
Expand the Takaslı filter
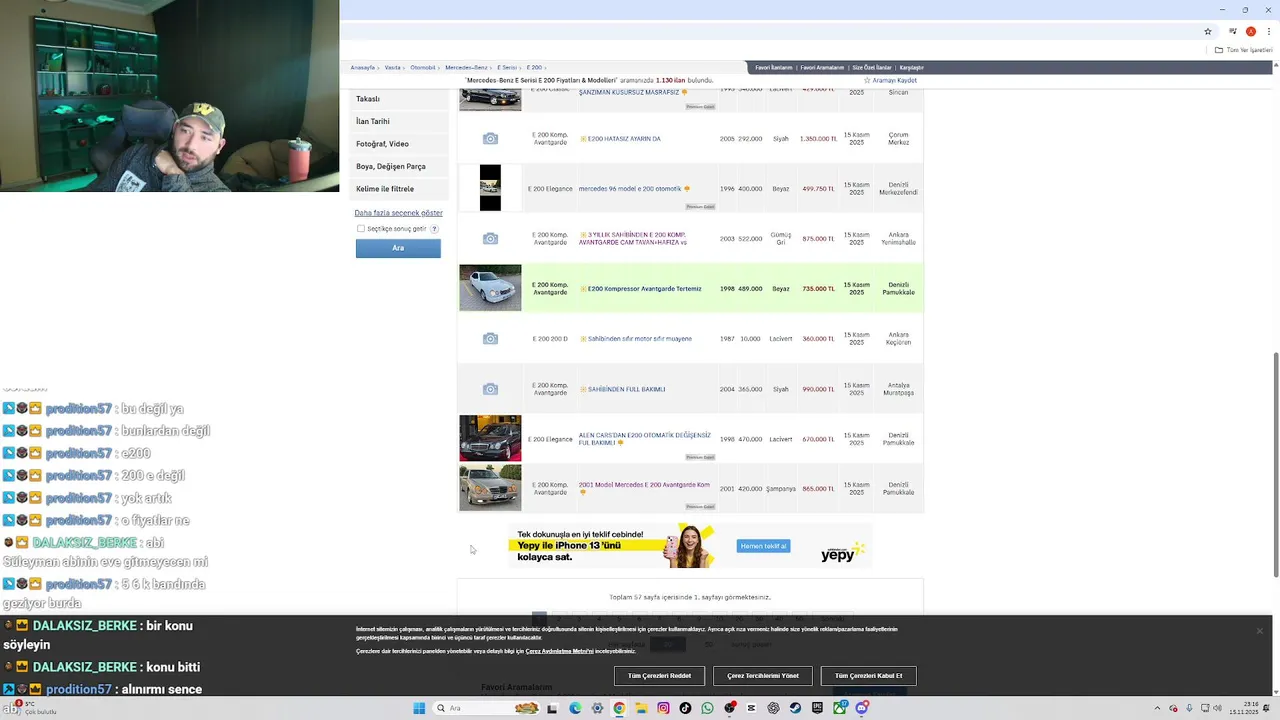click(x=398, y=99)
